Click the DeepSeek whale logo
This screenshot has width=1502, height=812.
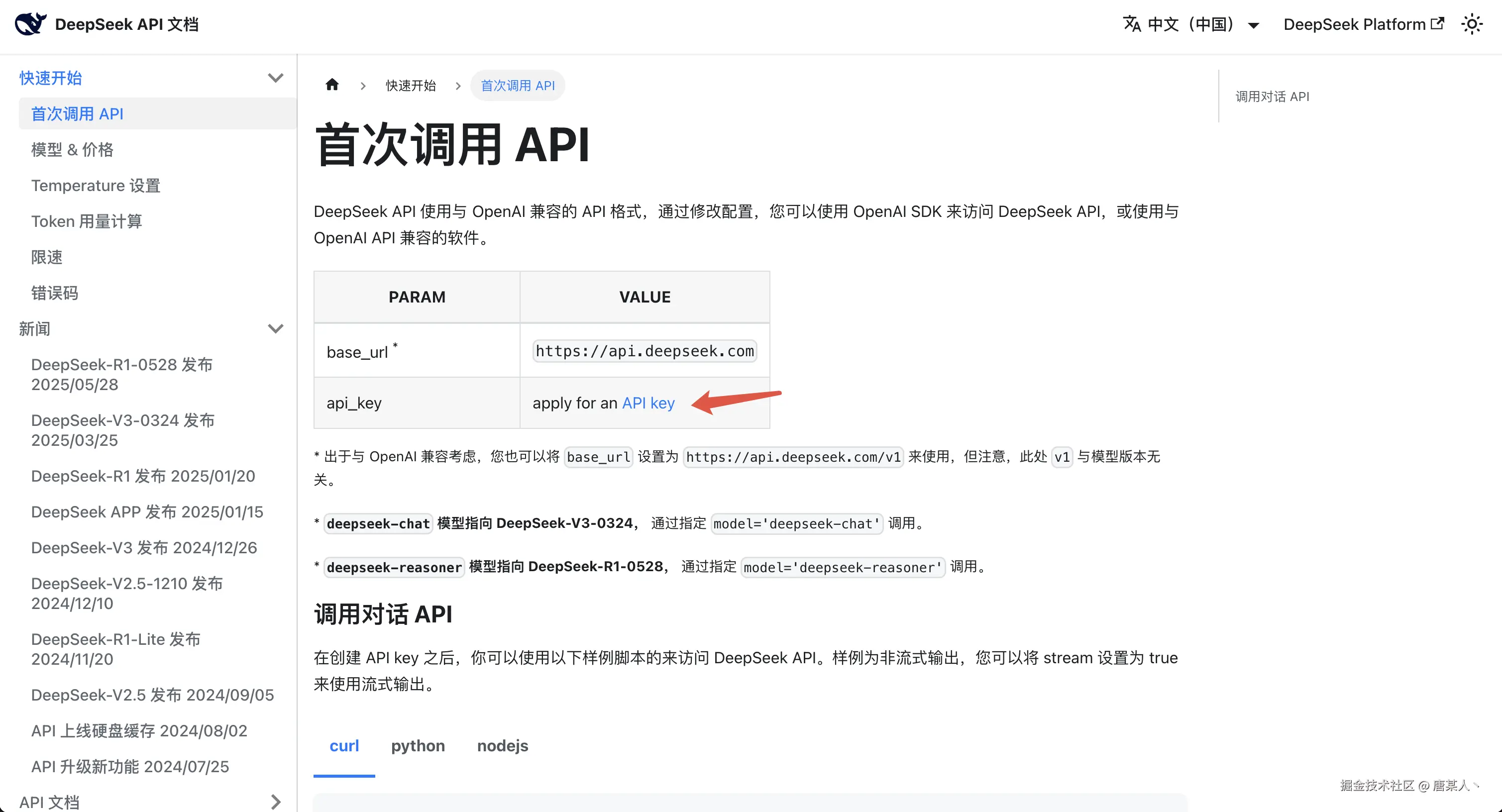[x=30, y=24]
